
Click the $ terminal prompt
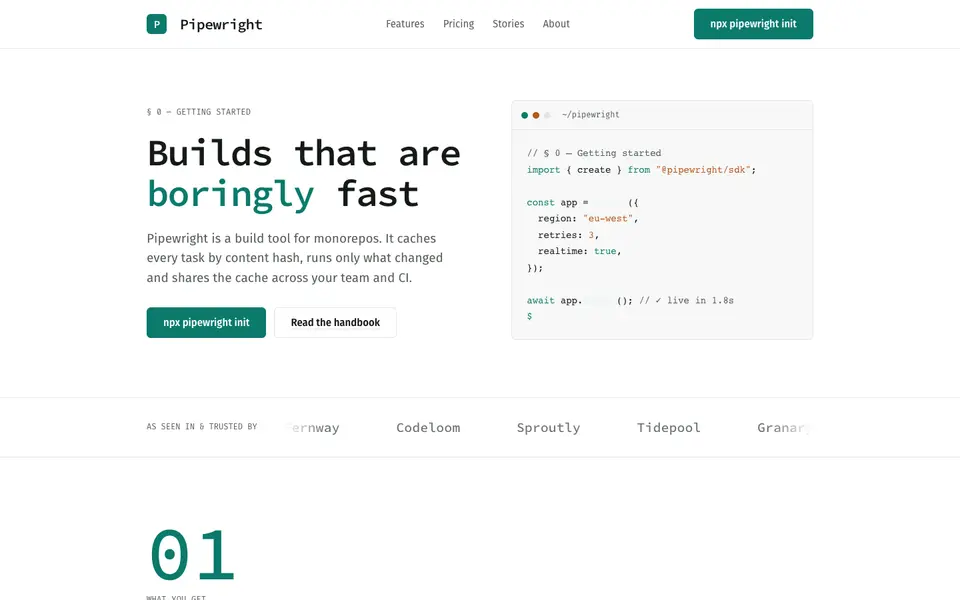click(x=530, y=316)
